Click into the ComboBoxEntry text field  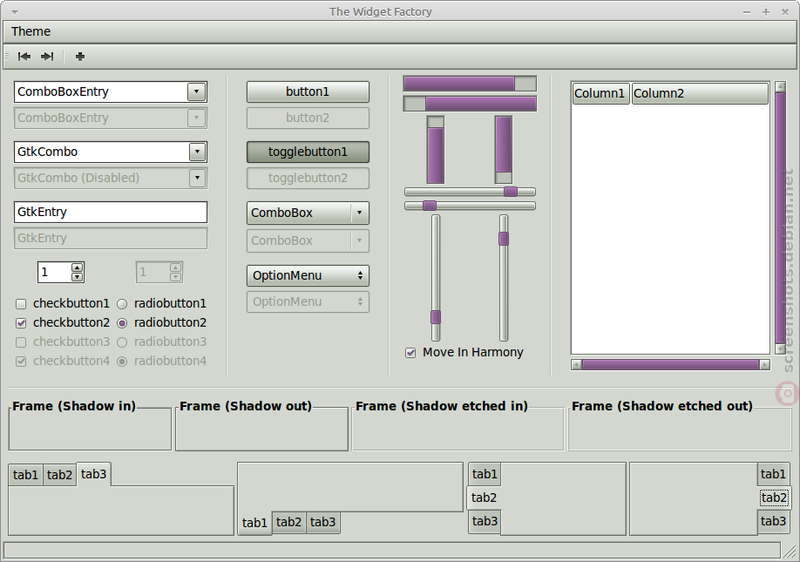(x=101, y=92)
